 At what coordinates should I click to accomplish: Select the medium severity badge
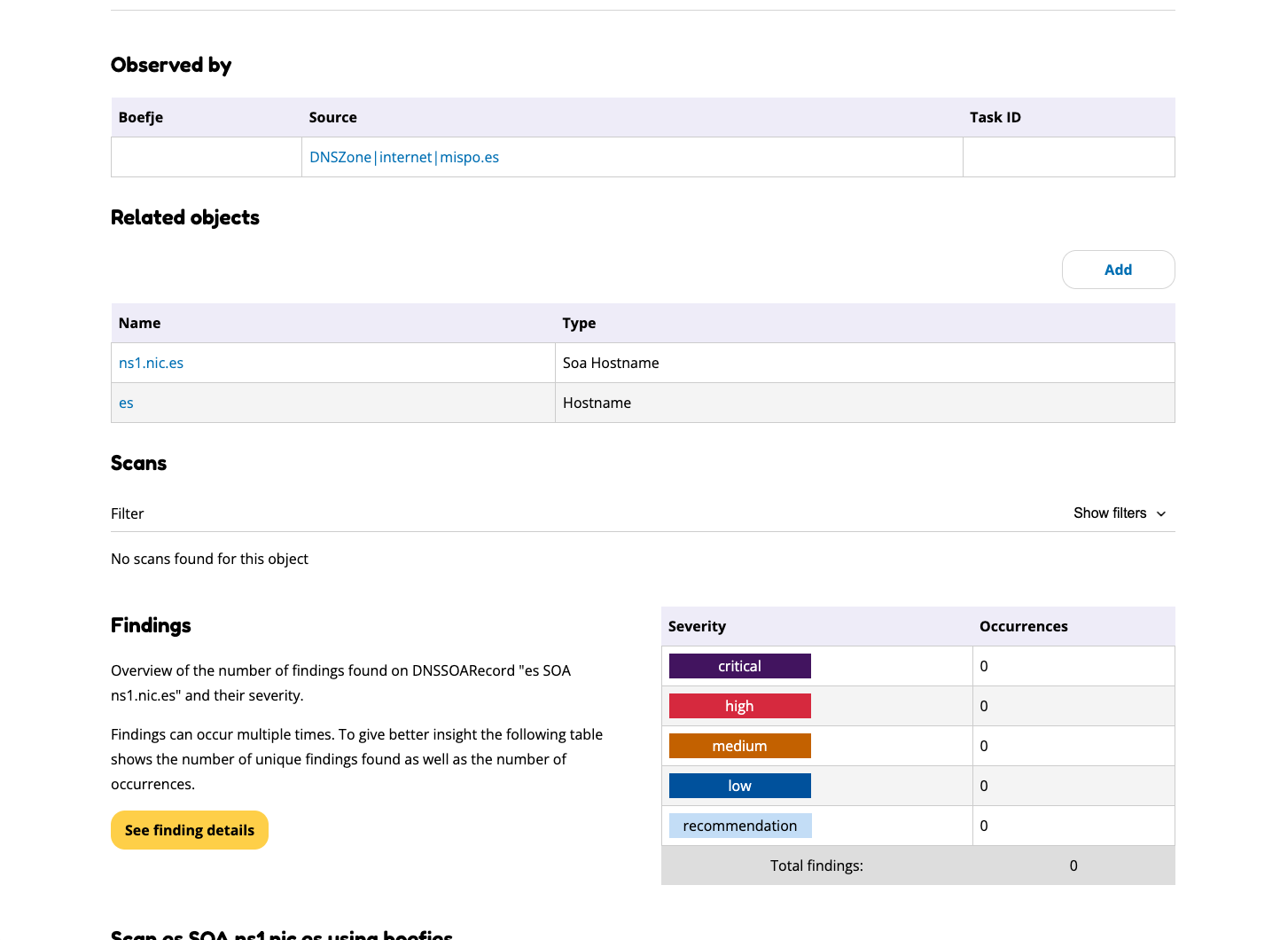(x=739, y=746)
